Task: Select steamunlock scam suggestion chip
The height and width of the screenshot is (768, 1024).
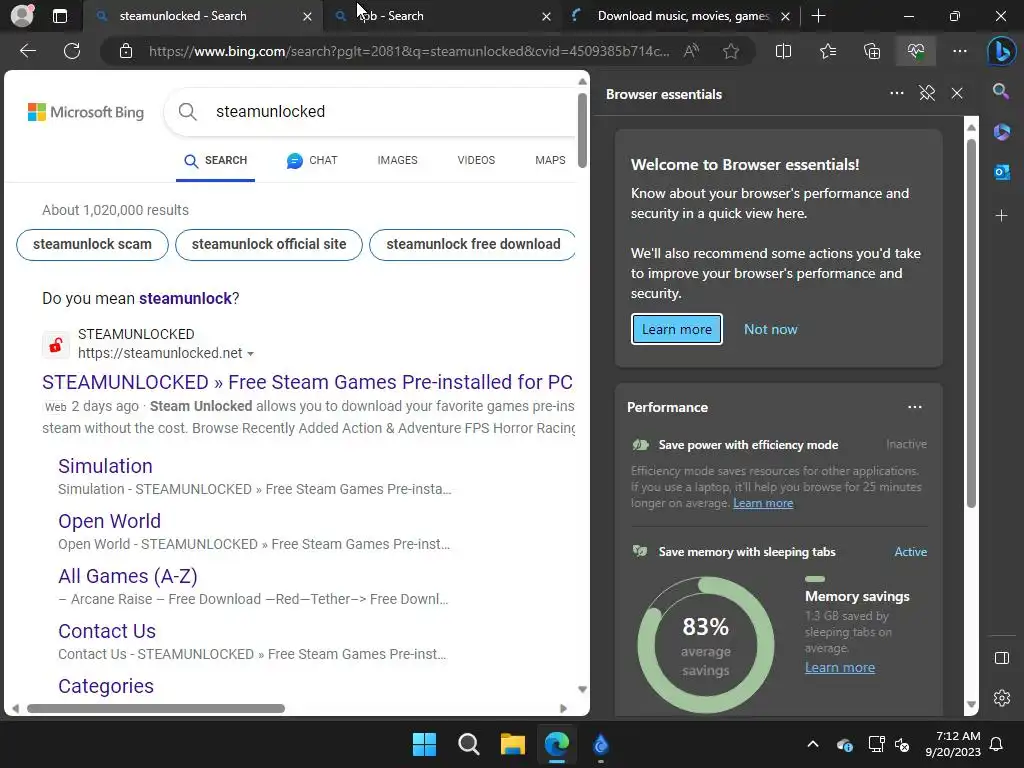Action: [92, 244]
